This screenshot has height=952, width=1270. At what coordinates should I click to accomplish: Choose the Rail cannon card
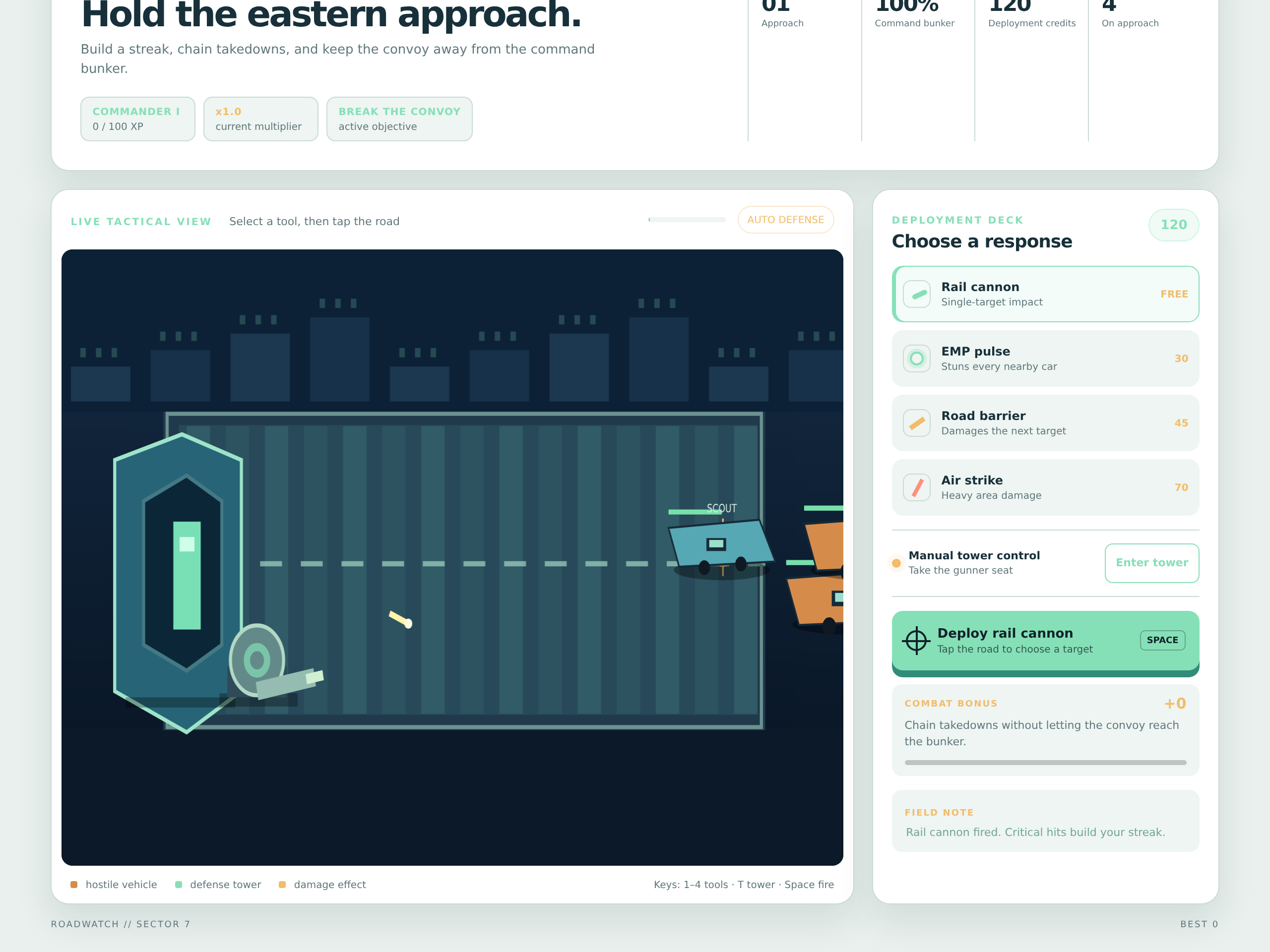pos(1045,294)
